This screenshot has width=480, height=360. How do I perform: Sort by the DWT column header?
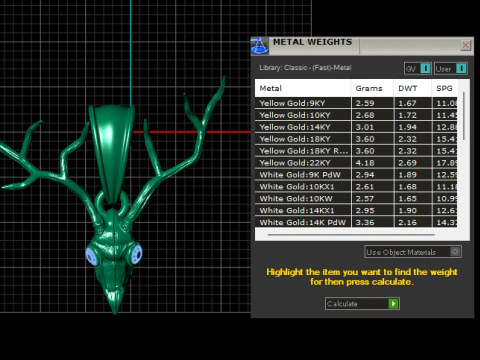(413, 88)
